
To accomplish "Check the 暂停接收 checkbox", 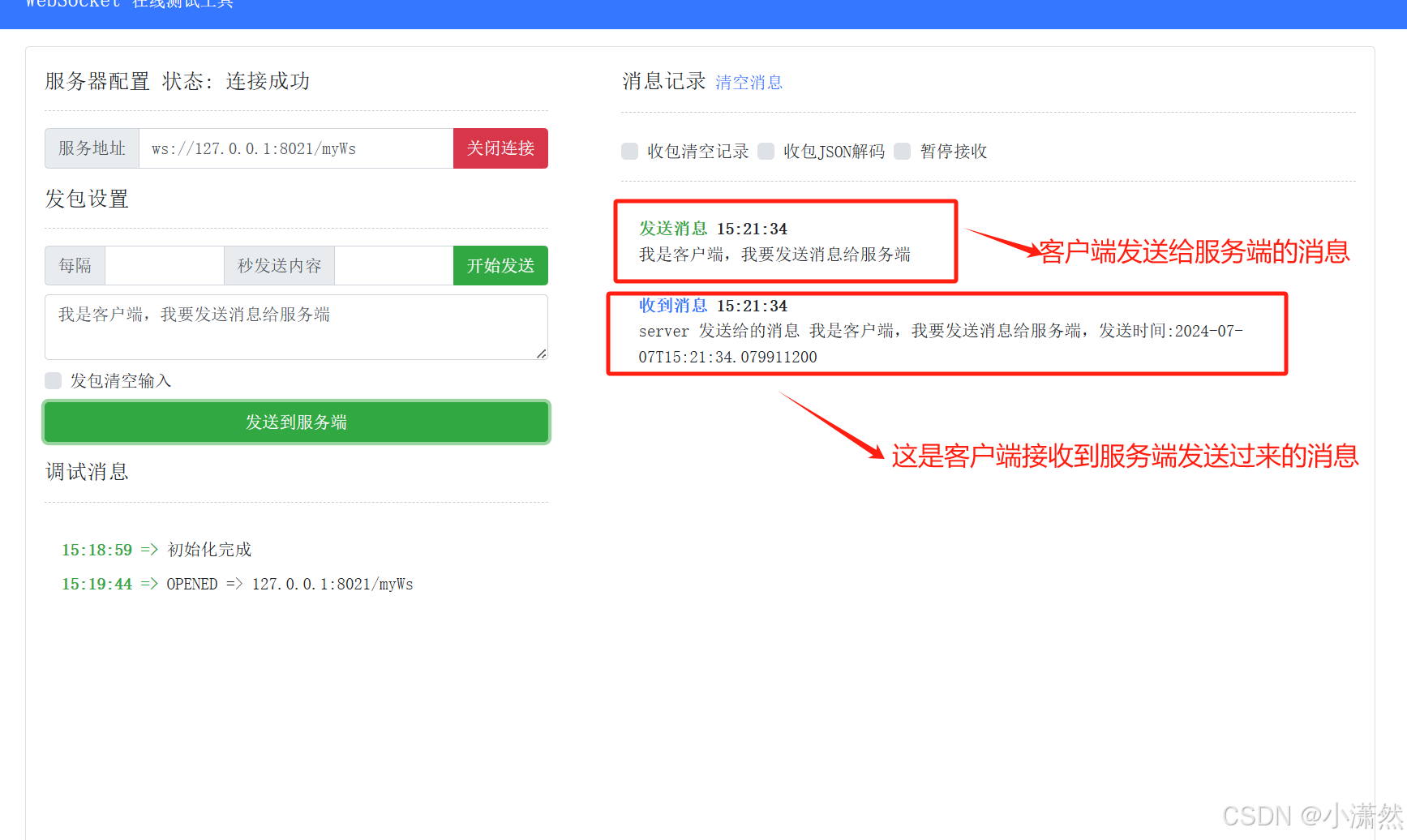I will [902, 151].
